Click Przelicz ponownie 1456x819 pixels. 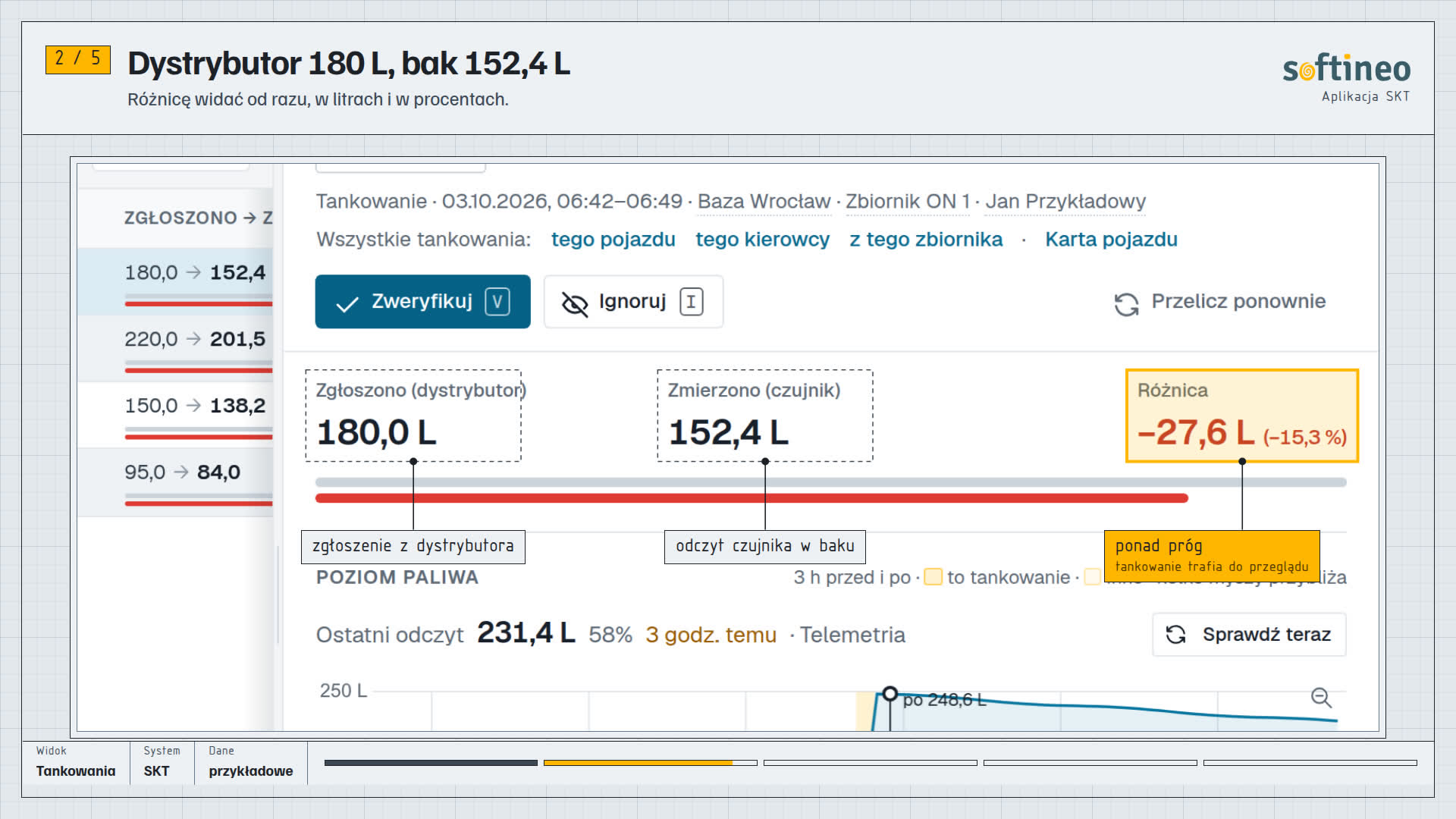(x=1219, y=302)
